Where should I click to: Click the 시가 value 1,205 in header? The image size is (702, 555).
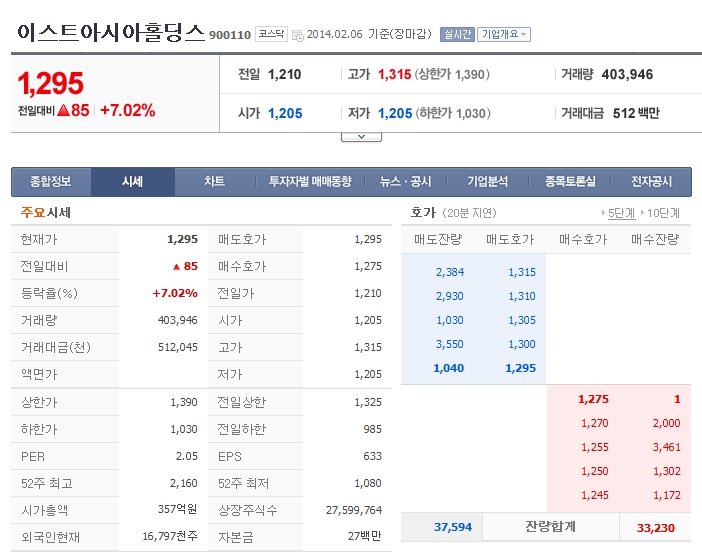(x=285, y=113)
